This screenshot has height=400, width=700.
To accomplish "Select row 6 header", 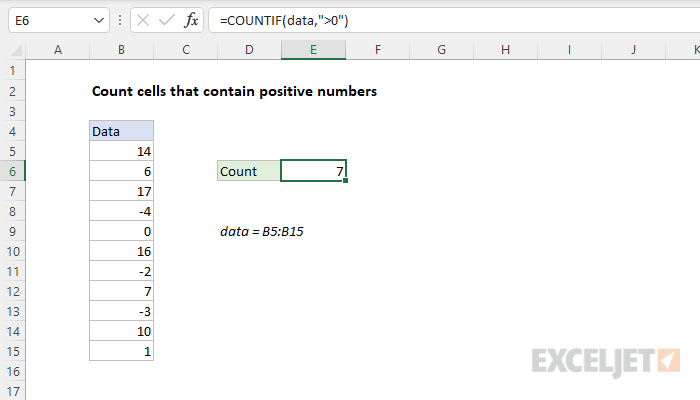I will coord(12,171).
